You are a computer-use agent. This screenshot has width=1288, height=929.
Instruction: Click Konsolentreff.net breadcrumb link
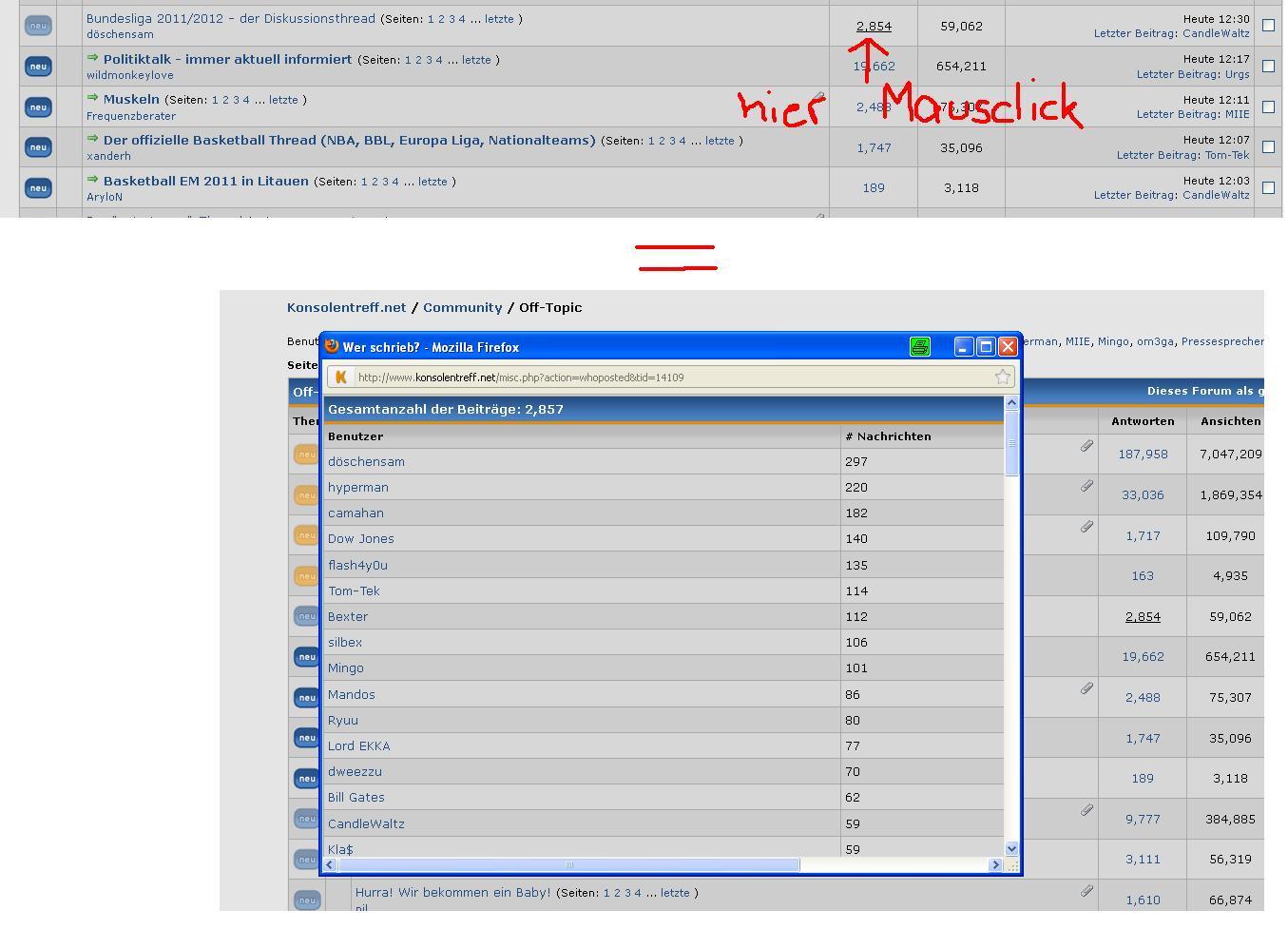[346, 307]
